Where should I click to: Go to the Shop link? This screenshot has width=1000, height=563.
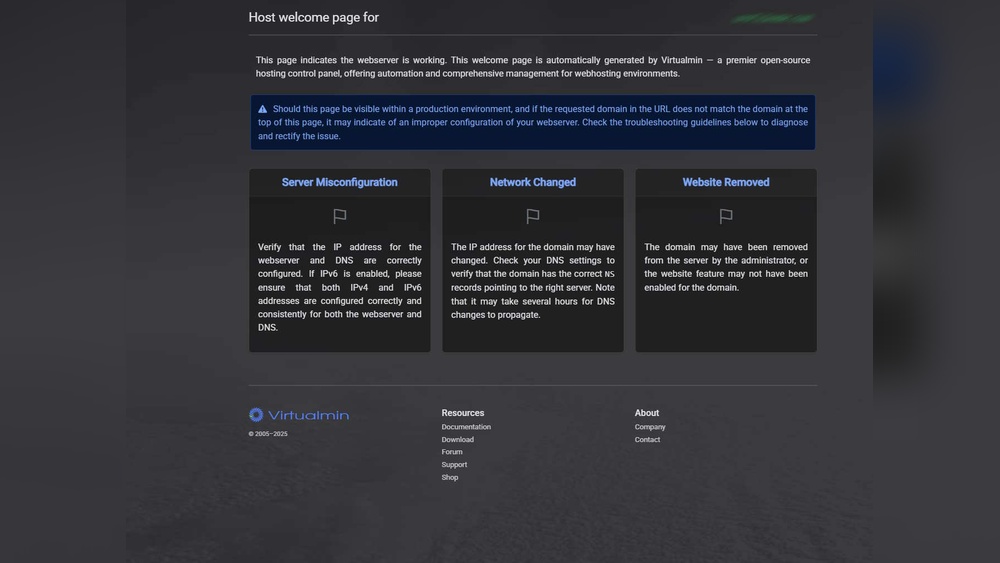point(450,478)
